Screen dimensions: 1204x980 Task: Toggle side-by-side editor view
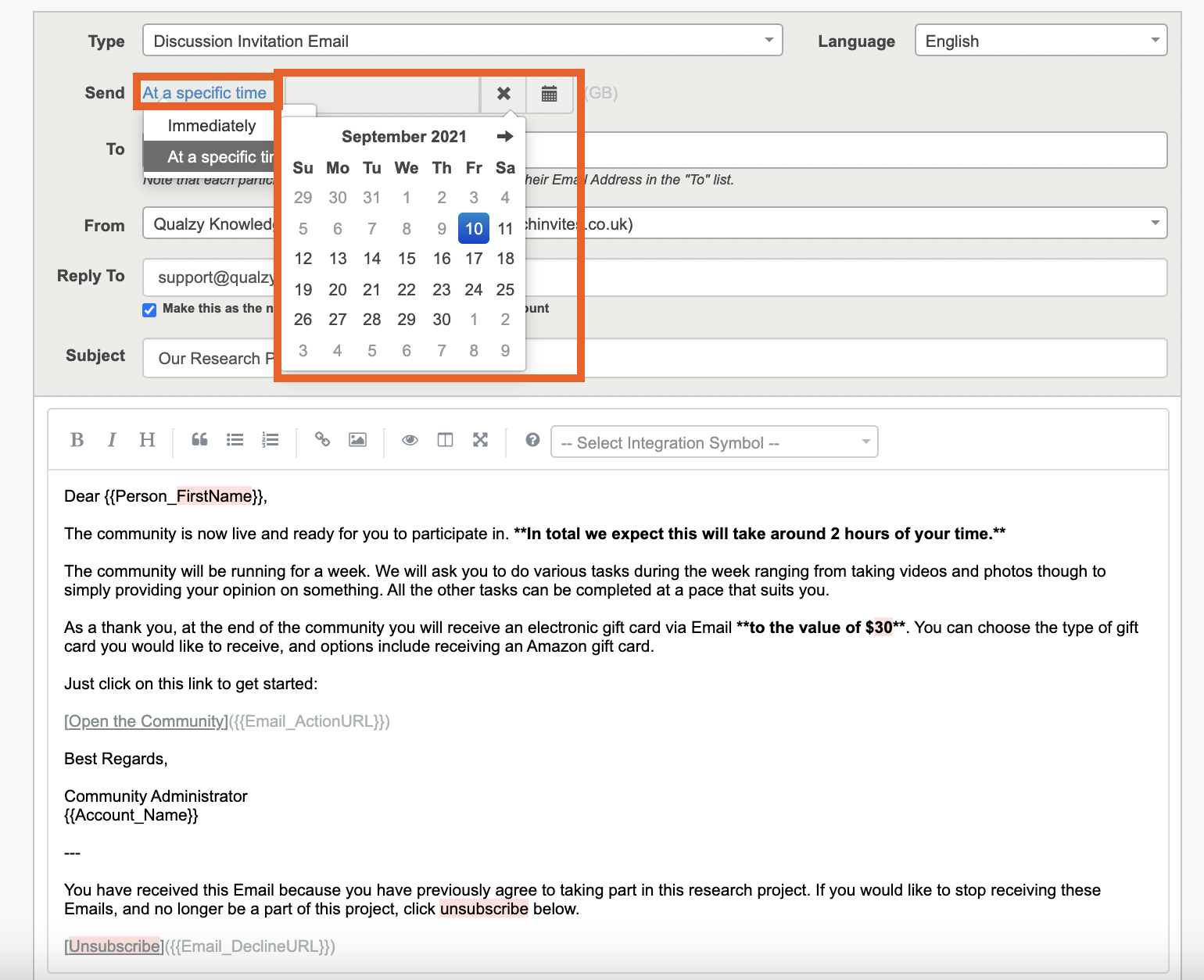(x=445, y=440)
